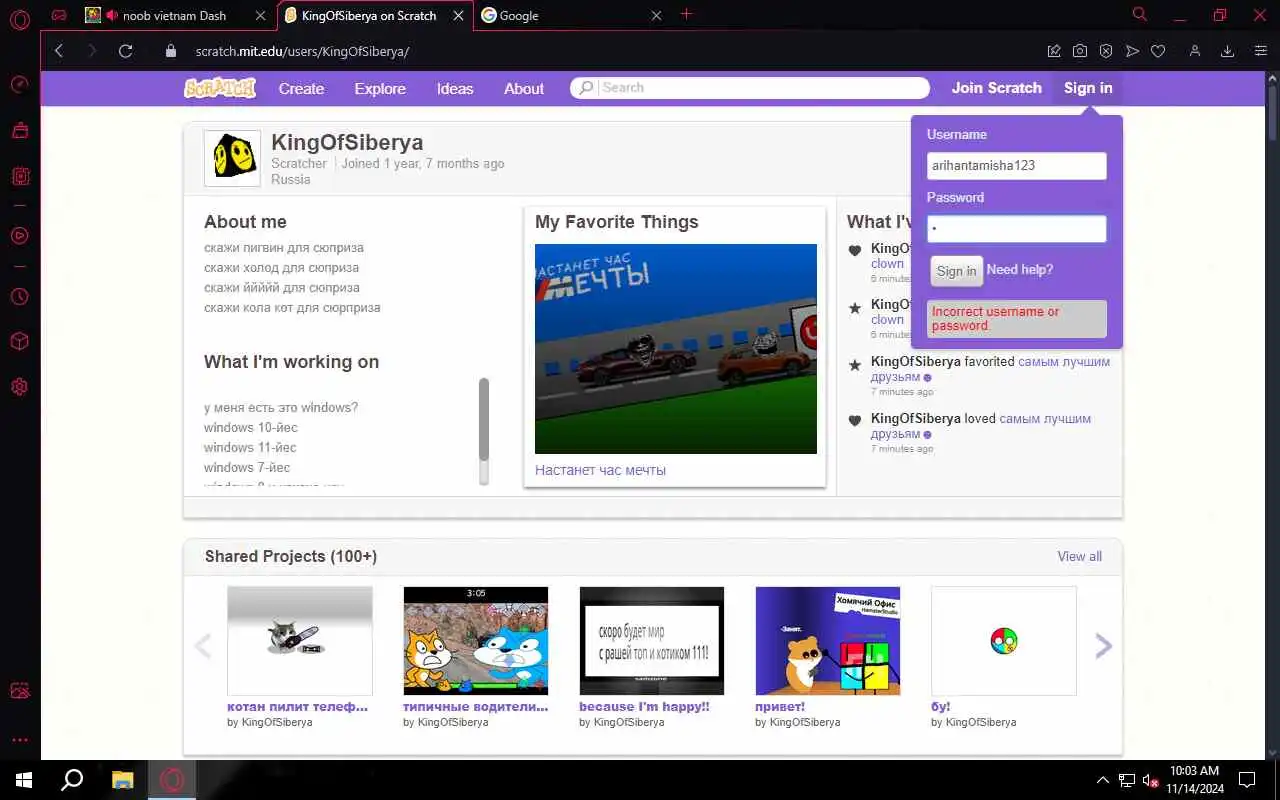Viewport: 1280px width, 800px height.
Task: Expand hidden system tray icons
Action: (x=1103, y=780)
